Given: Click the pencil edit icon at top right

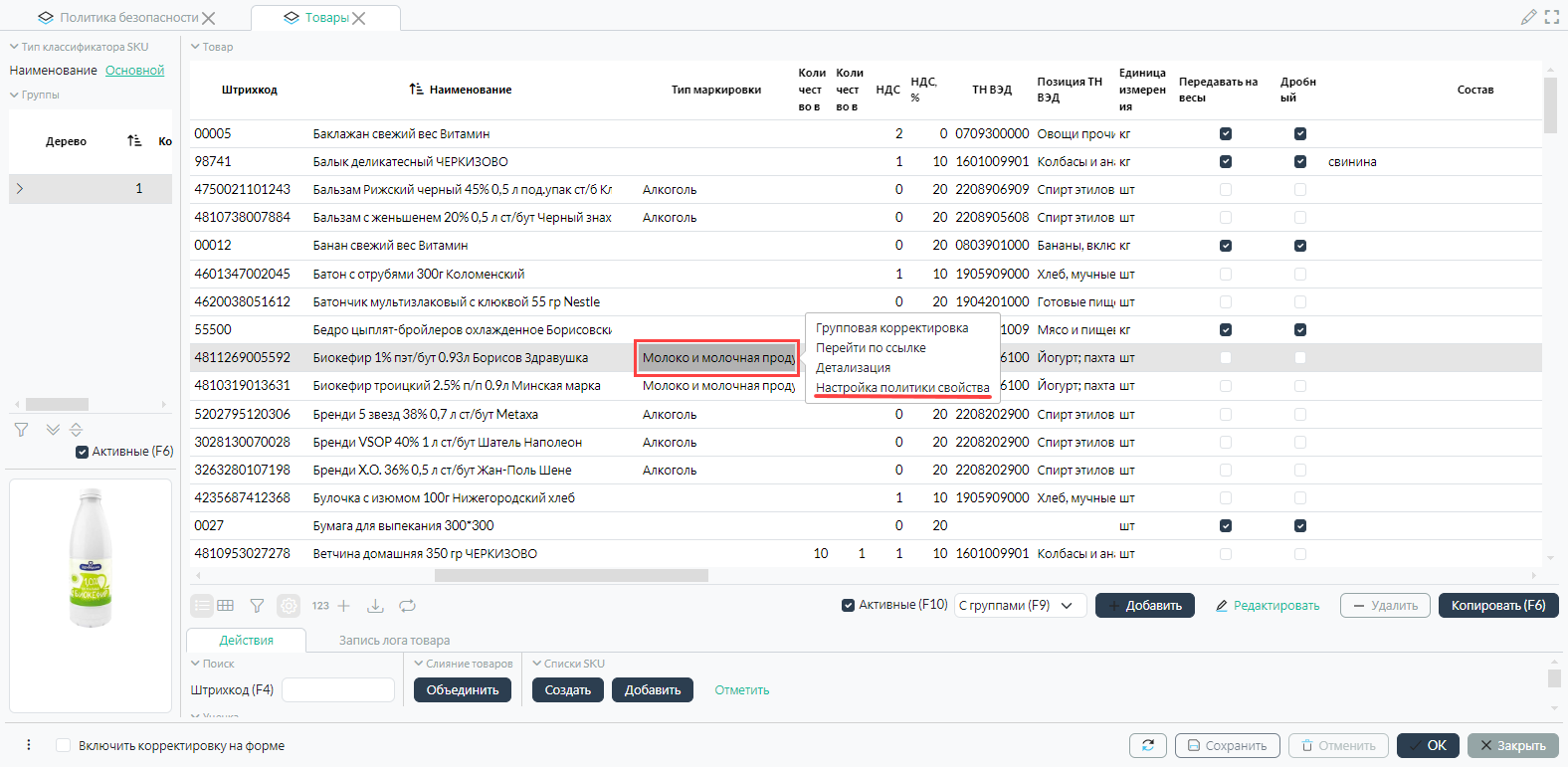Looking at the screenshot, I should click(x=1529, y=17).
